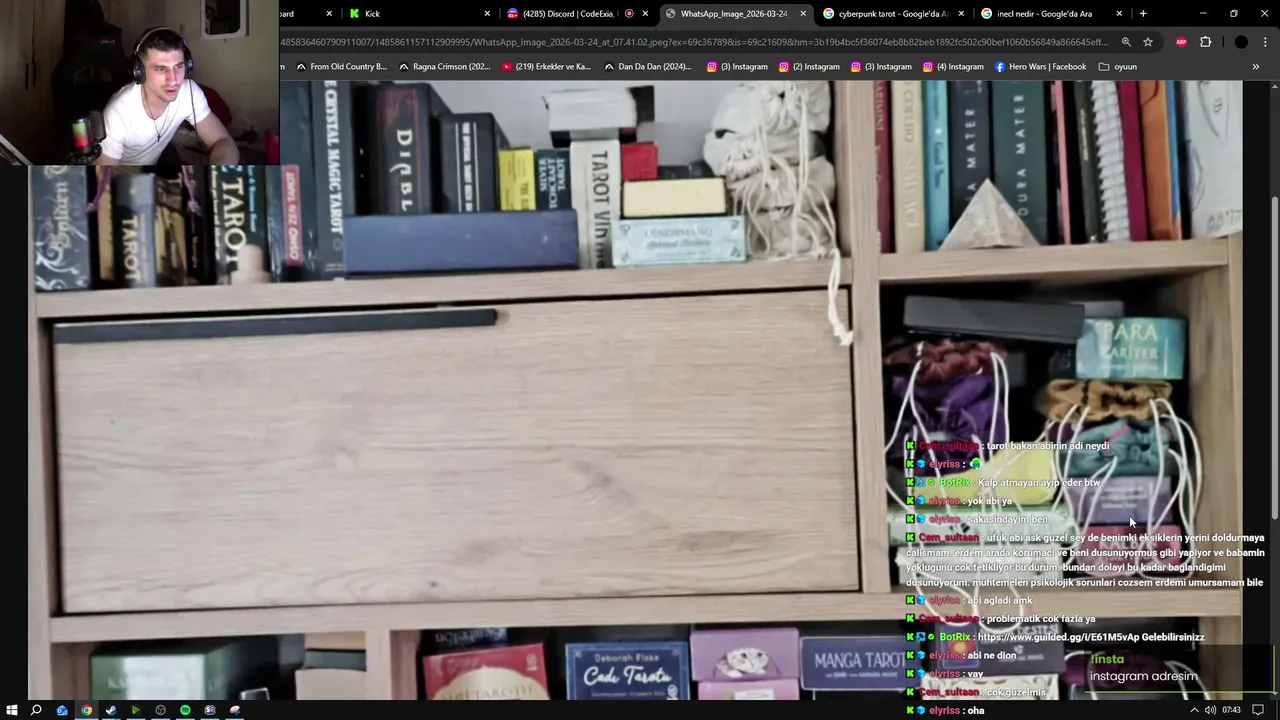Viewport: 1280px width, 720px height.
Task: Open From Old Country B... bookmark
Action: coord(341,67)
